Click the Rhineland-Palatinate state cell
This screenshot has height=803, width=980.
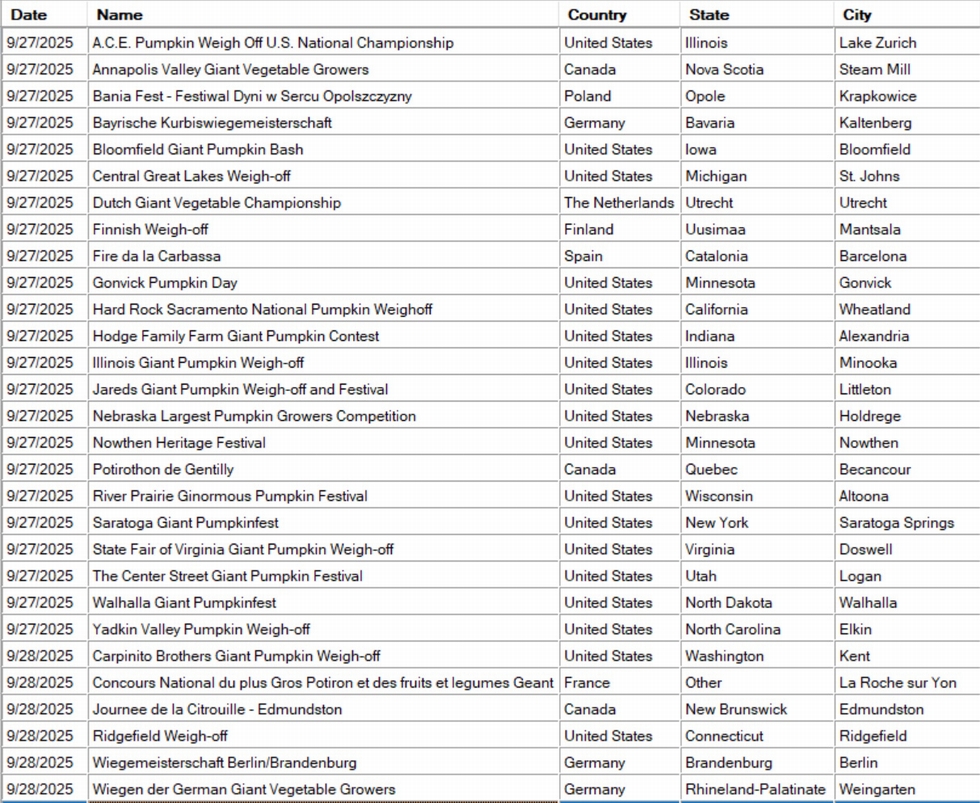pos(755,789)
